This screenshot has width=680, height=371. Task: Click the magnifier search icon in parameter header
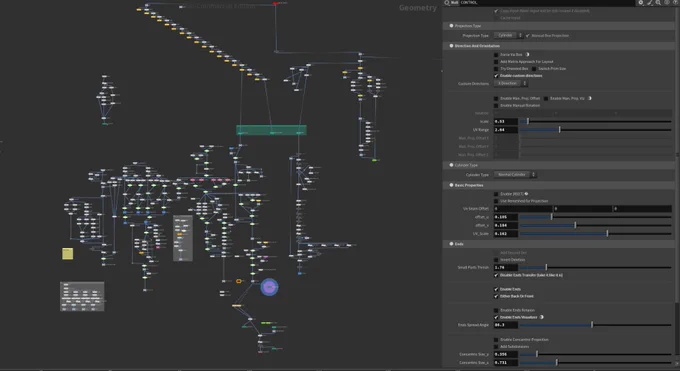tap(658, 3)
